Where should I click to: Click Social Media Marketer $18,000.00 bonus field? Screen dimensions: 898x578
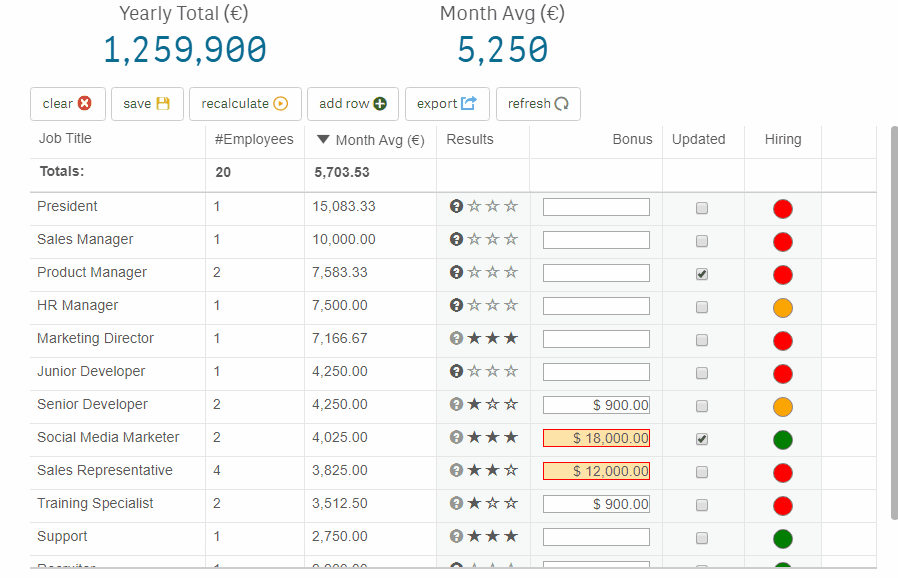tap(596, 438)
